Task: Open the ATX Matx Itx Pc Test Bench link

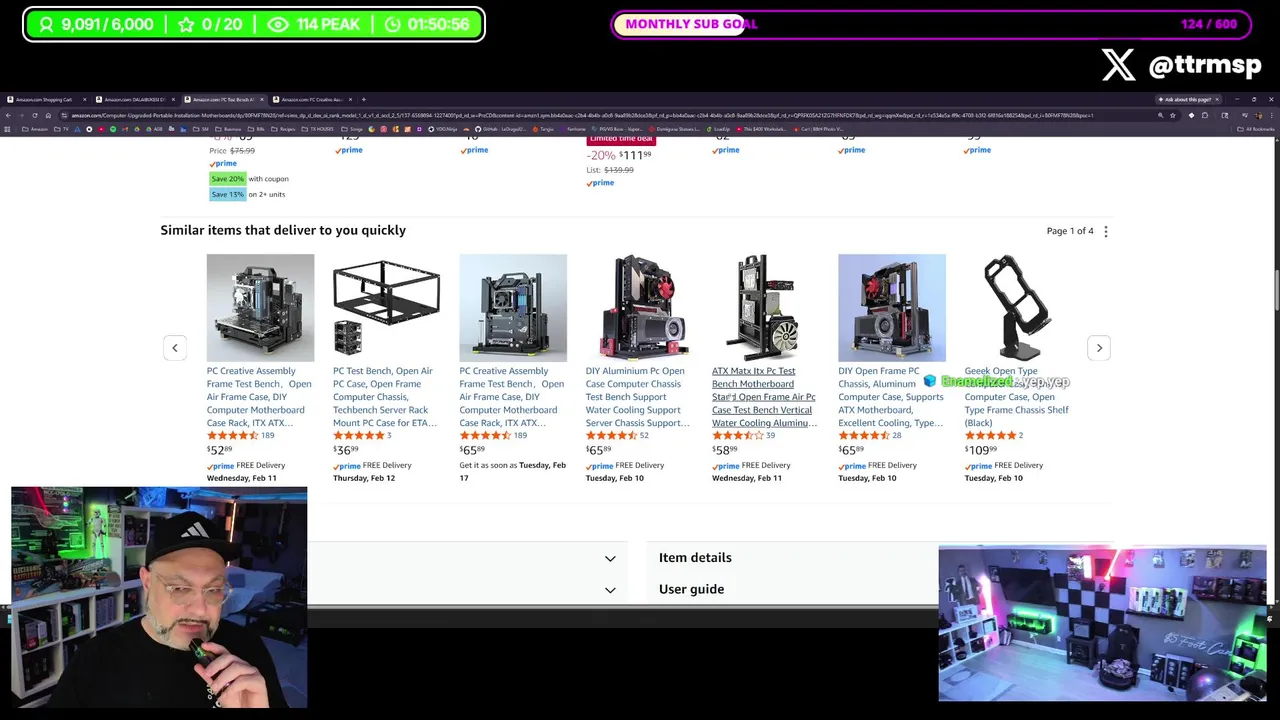Action: coord(764,397)
